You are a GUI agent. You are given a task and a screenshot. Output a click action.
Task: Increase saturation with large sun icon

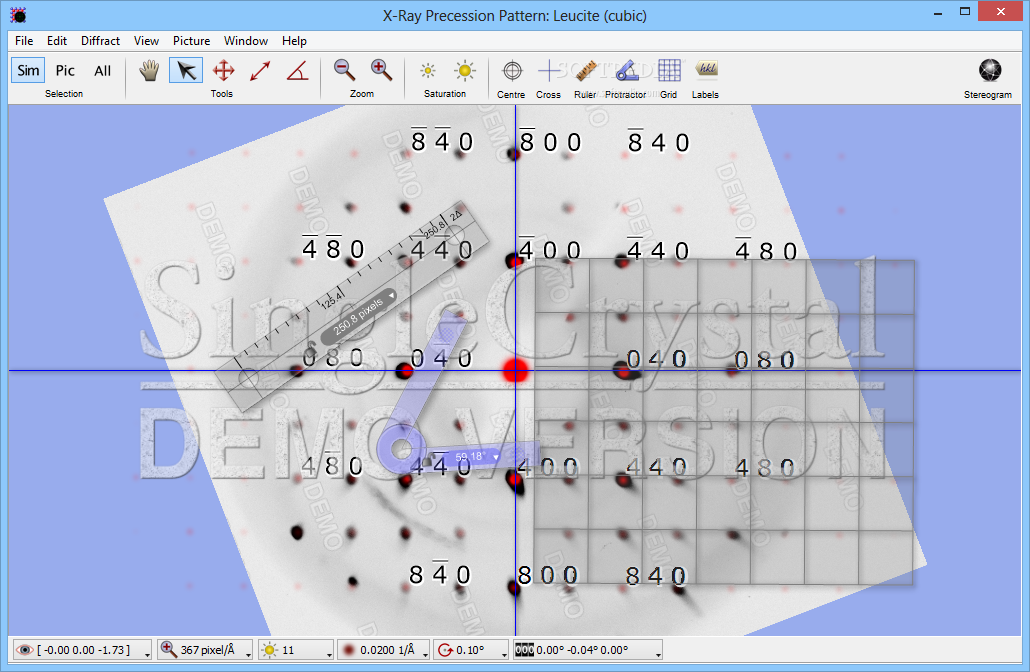[464, 70]
